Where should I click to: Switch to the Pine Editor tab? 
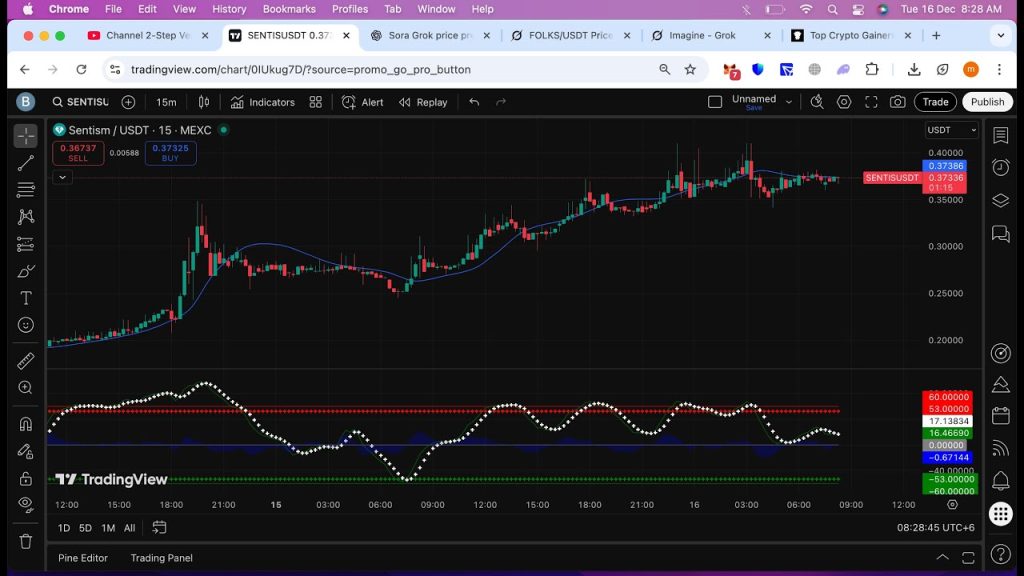coord(83,558)
